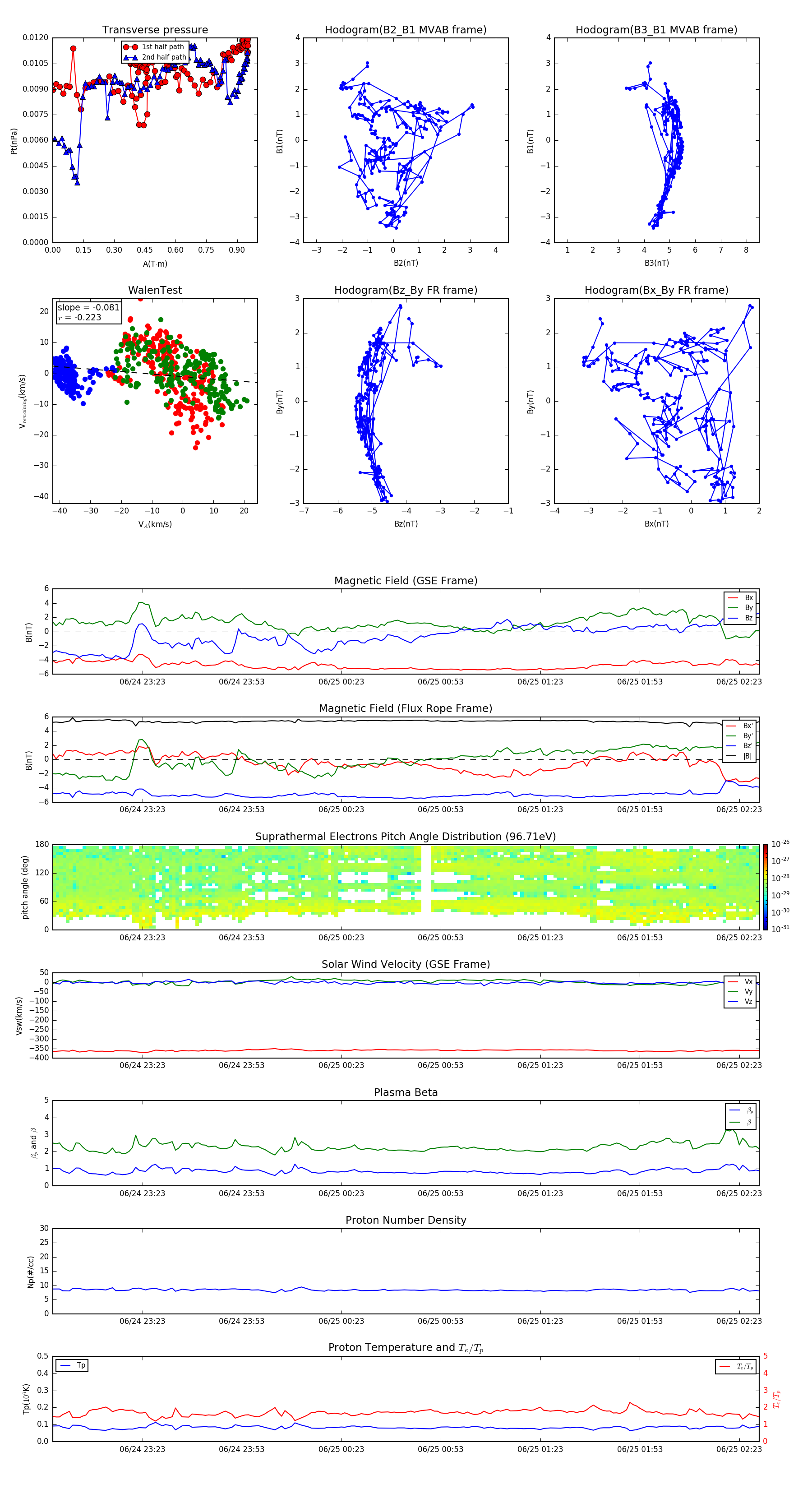Click the '0.0120' tick on pressure plot
The width and height of the screenshot is (812, 1489).
click(x=35, y=37)
